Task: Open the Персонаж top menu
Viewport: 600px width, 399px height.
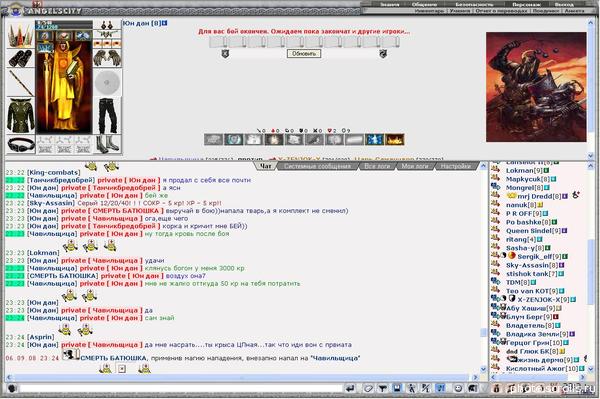Action: pos(527,5)
